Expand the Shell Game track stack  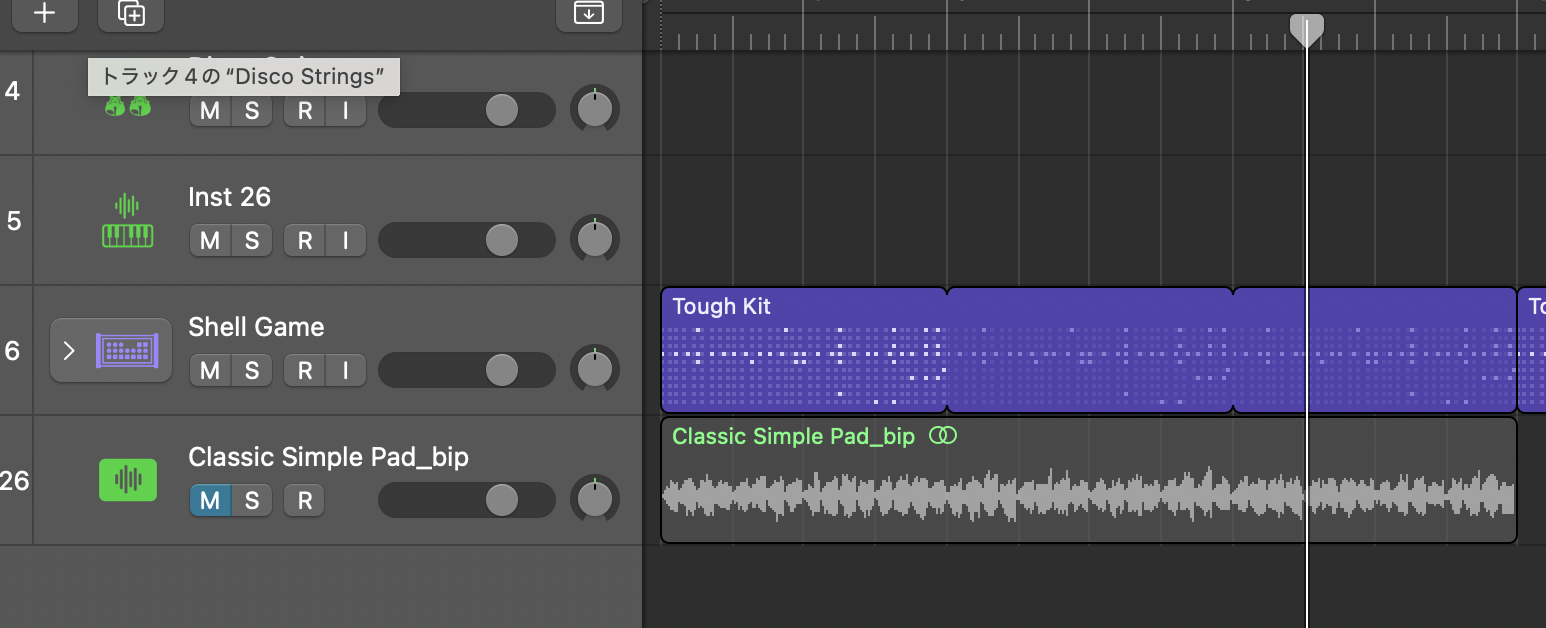tap(69, 350)
